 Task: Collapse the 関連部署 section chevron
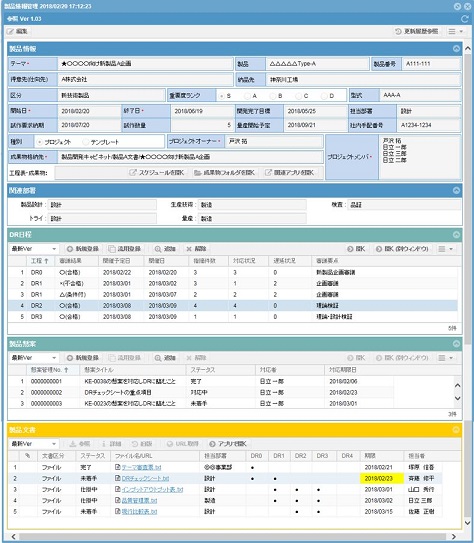pyautogui.click(x=456, y=190)
